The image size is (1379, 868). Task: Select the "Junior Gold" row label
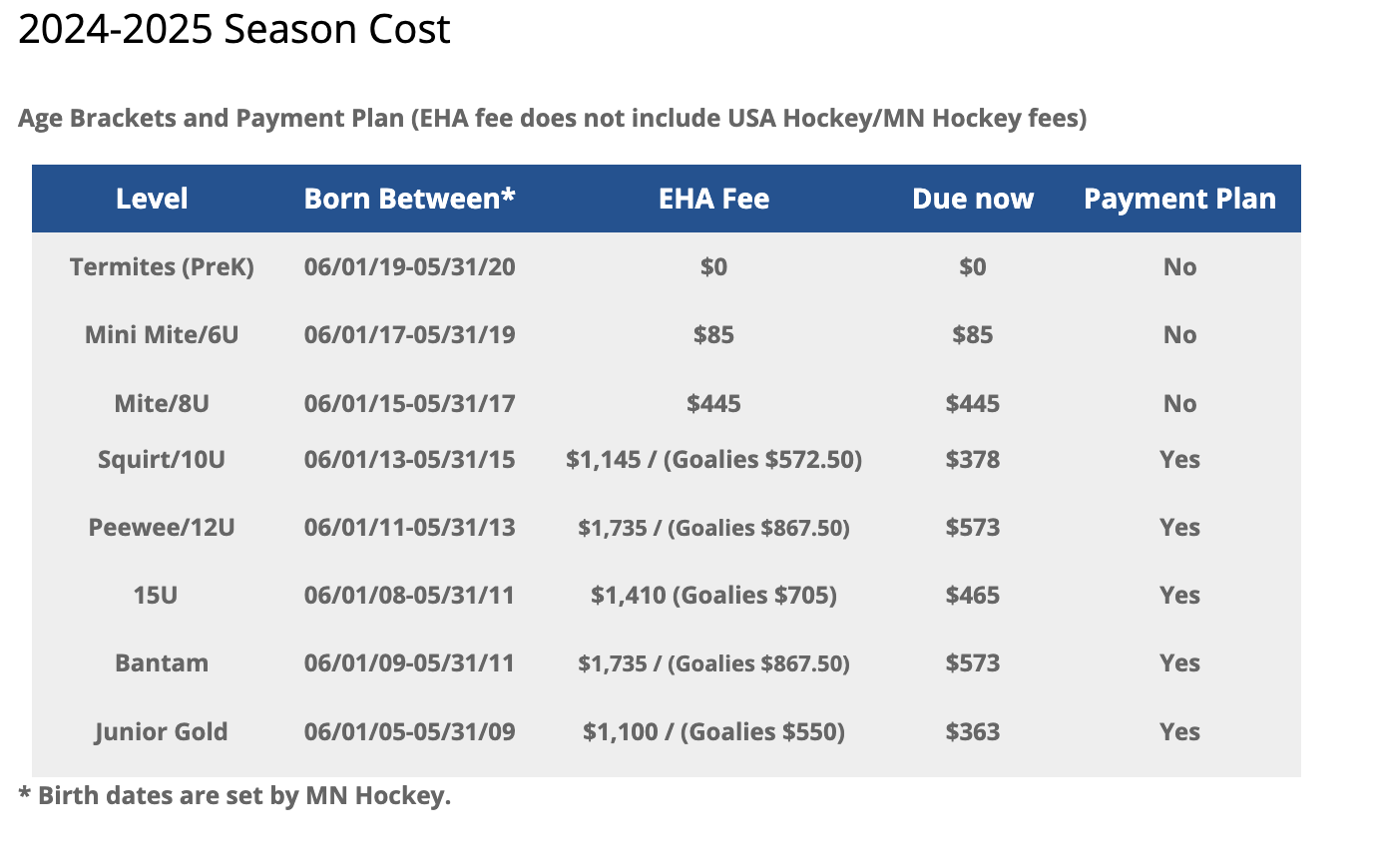162,732
